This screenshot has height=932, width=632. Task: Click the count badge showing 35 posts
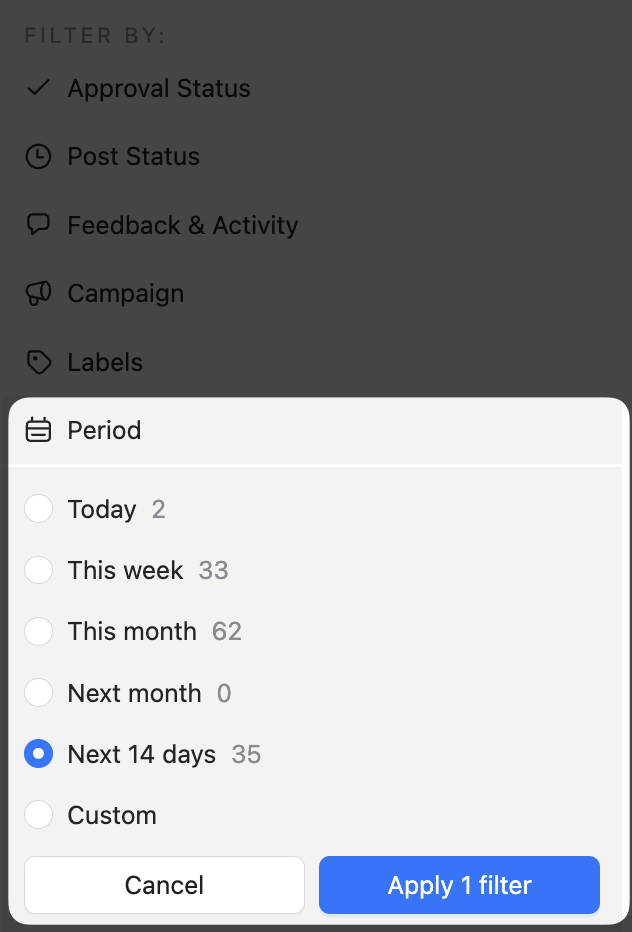pyautogui.click(x=246, y=753)
